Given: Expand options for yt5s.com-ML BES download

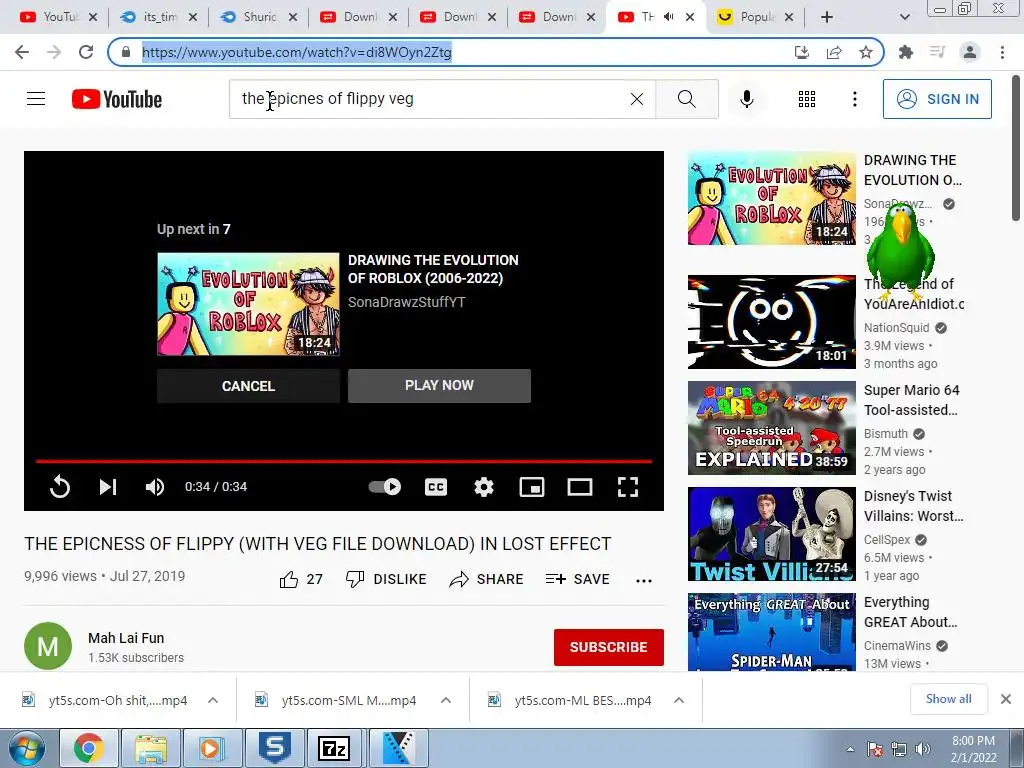Looking at the screenshot, I should (x=679, y=700).
